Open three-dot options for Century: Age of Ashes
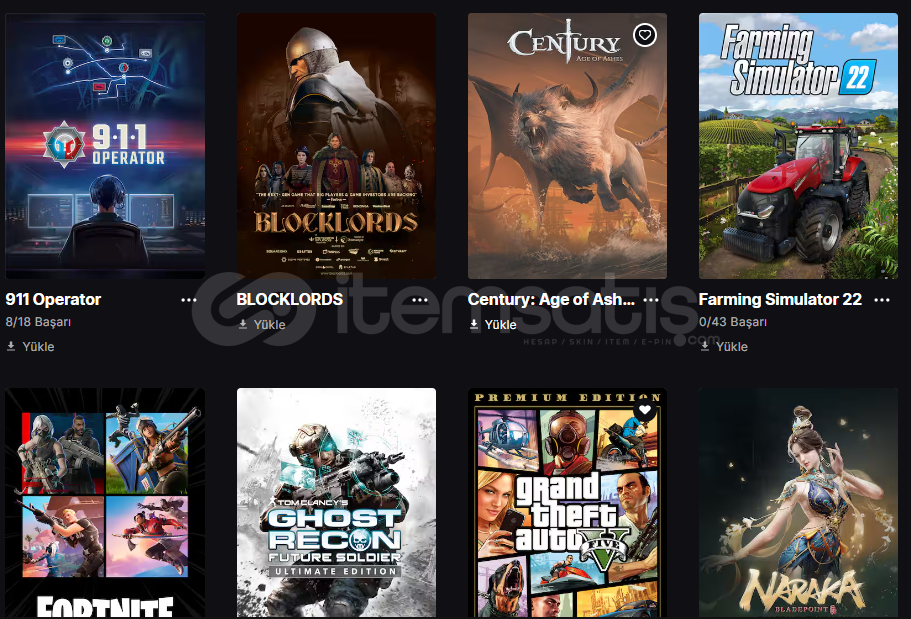The height and width of the screenshot is (619, 911). click(x=651, y=300)
